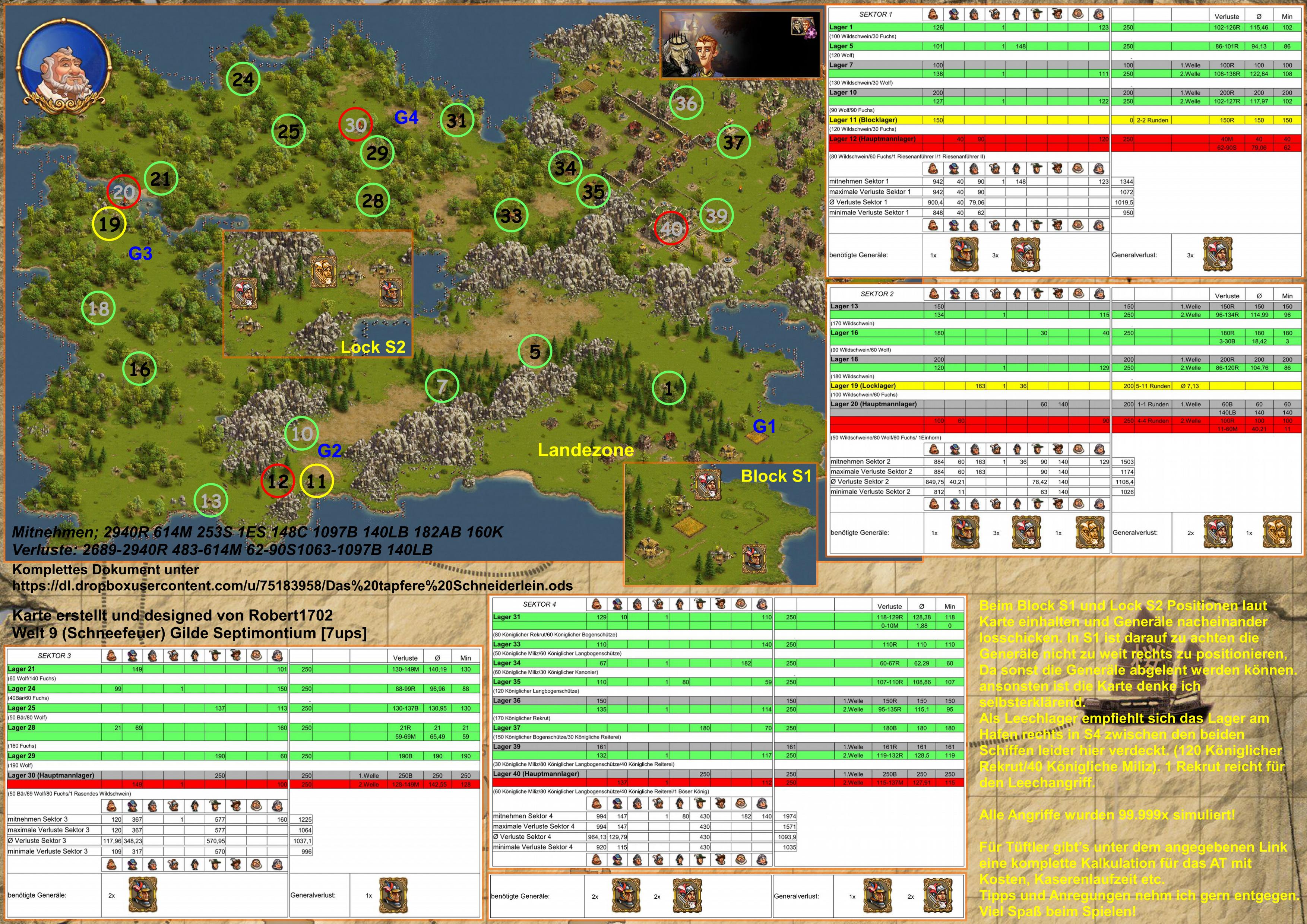Select yellow block camp marker 11
The height and width of the screenshot is (924, 1307).
pos(316,481)
